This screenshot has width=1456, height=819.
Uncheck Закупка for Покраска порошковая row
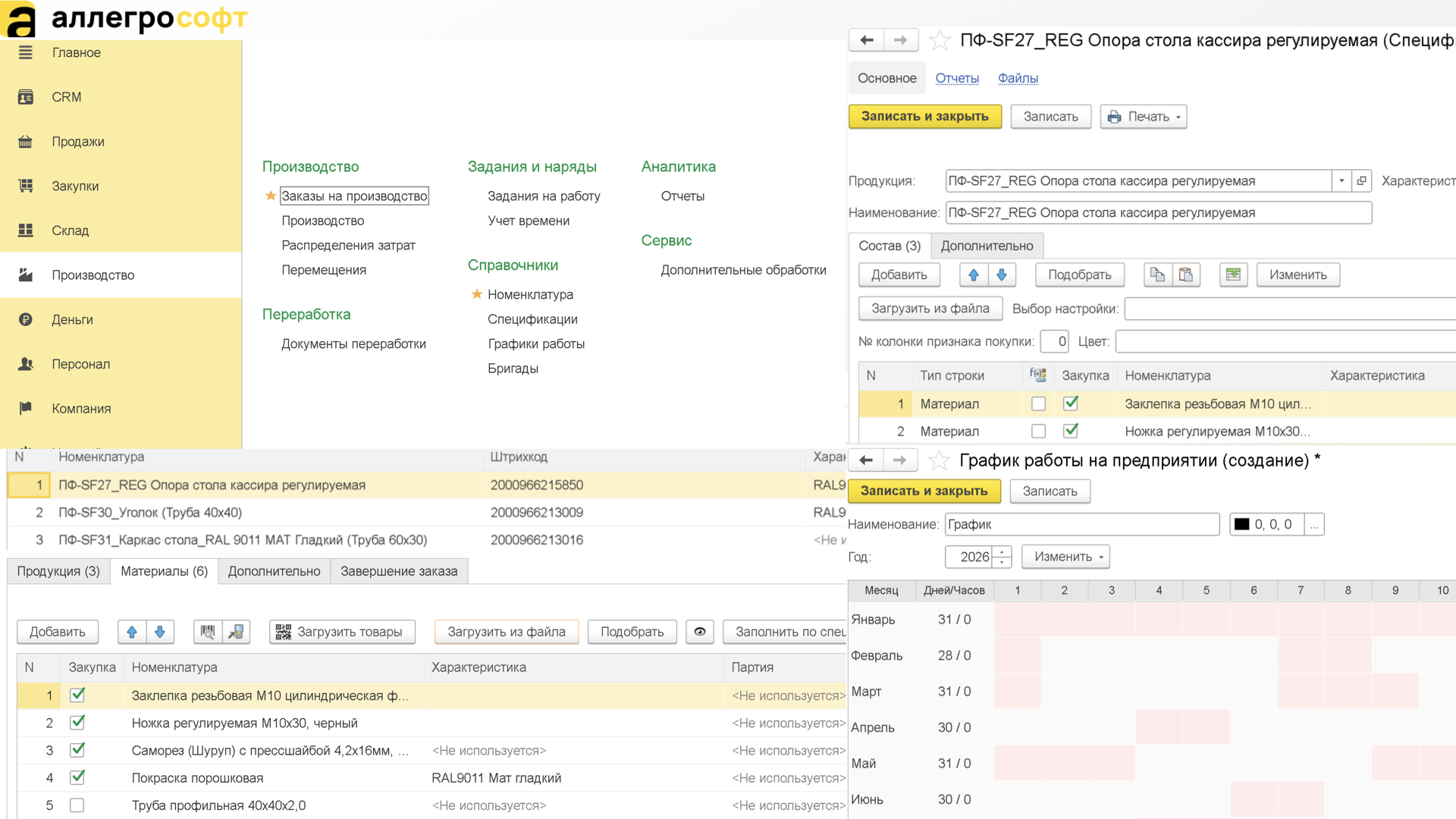tap(77, 777)
